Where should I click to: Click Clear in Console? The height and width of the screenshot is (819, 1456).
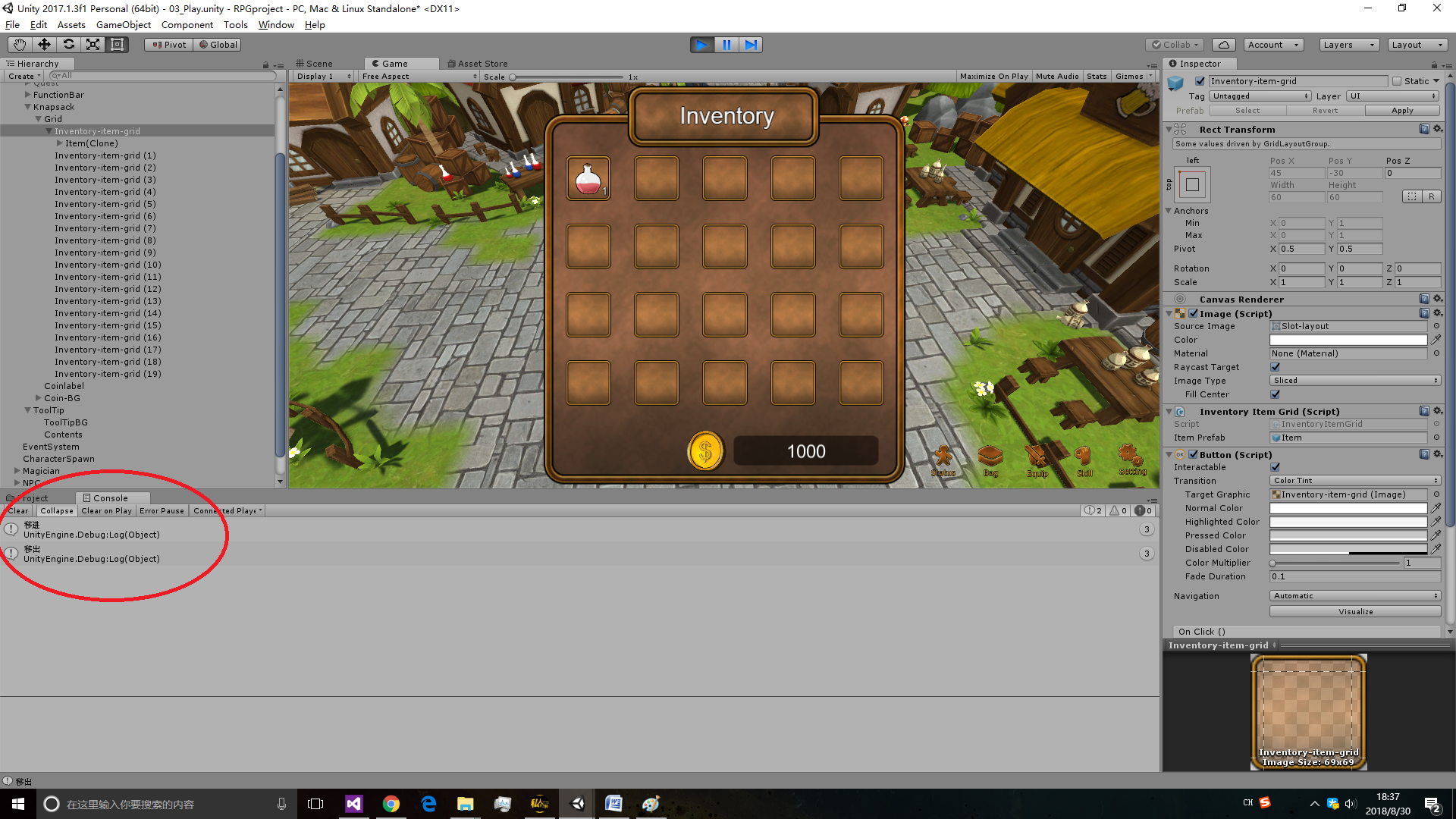[18, 511]
